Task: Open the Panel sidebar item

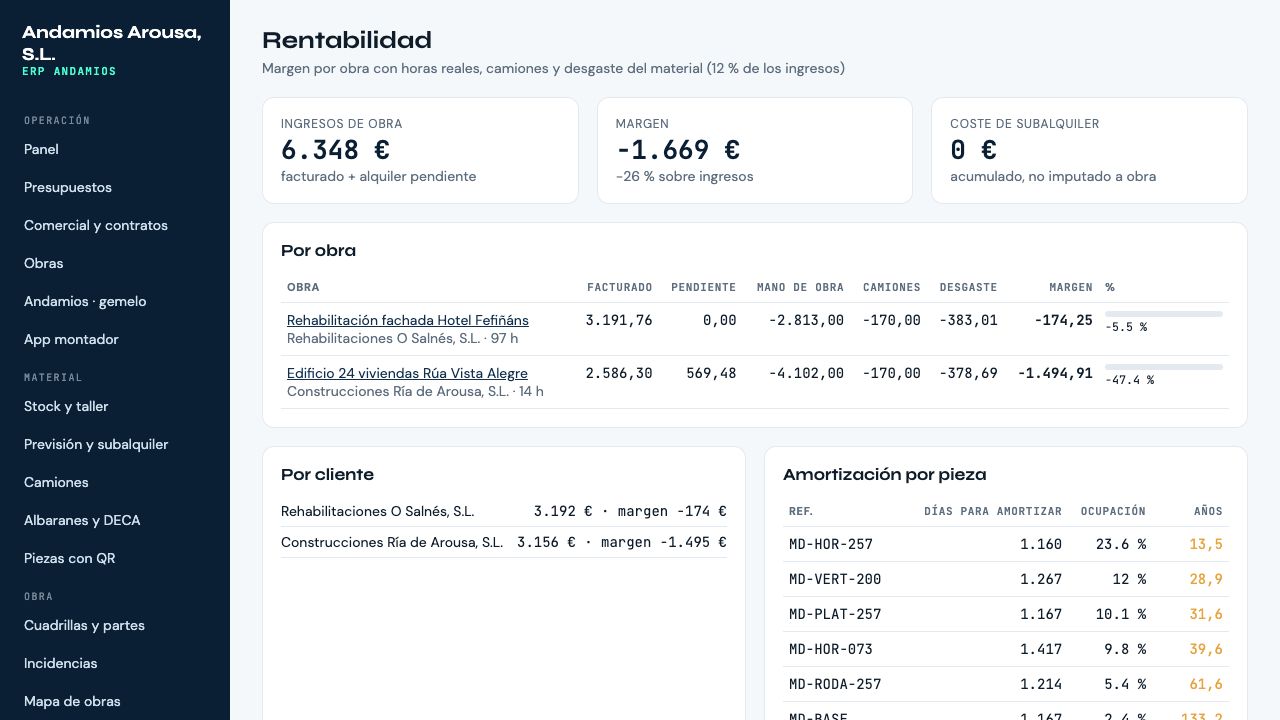Action: pyautogui.click(x=41, y=149)
